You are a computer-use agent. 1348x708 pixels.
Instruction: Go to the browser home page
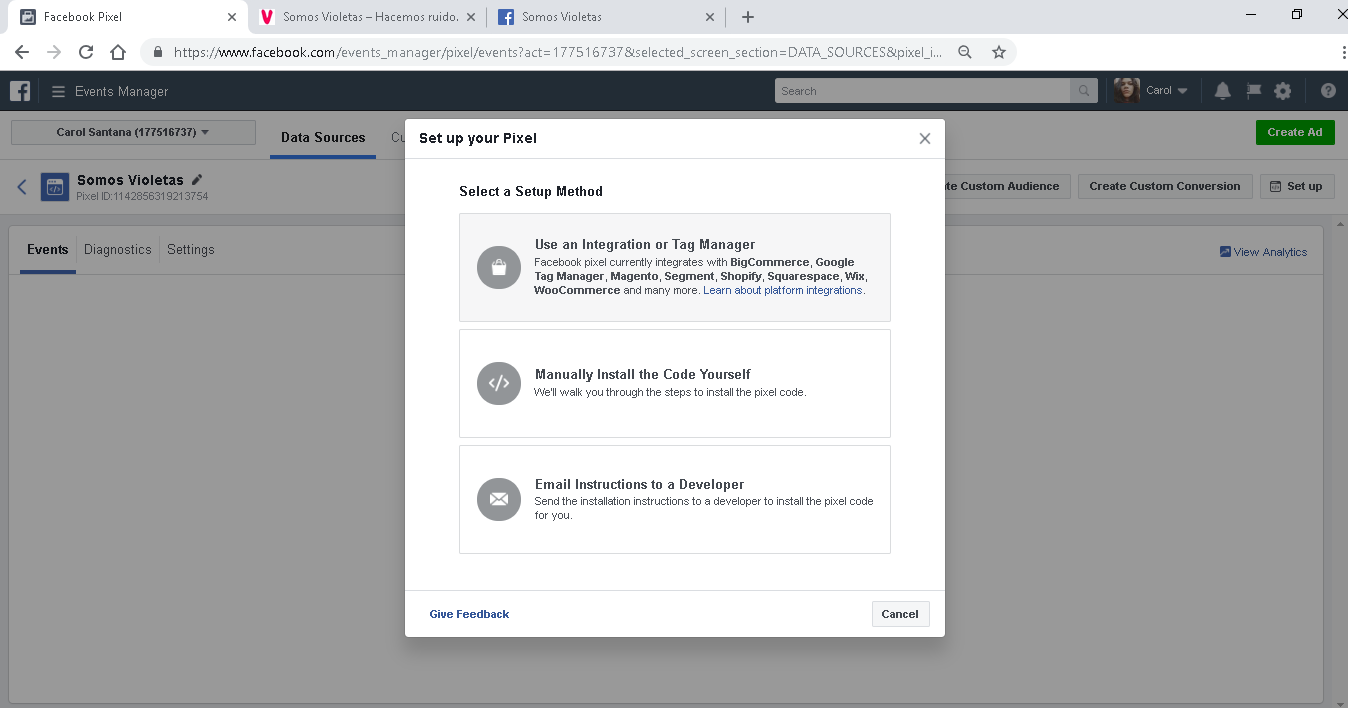click(x=118, y=52)
